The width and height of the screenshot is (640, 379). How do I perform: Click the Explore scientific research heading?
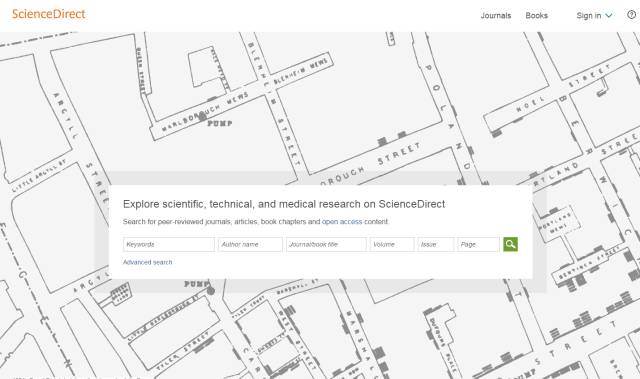[x=284, y=204]
